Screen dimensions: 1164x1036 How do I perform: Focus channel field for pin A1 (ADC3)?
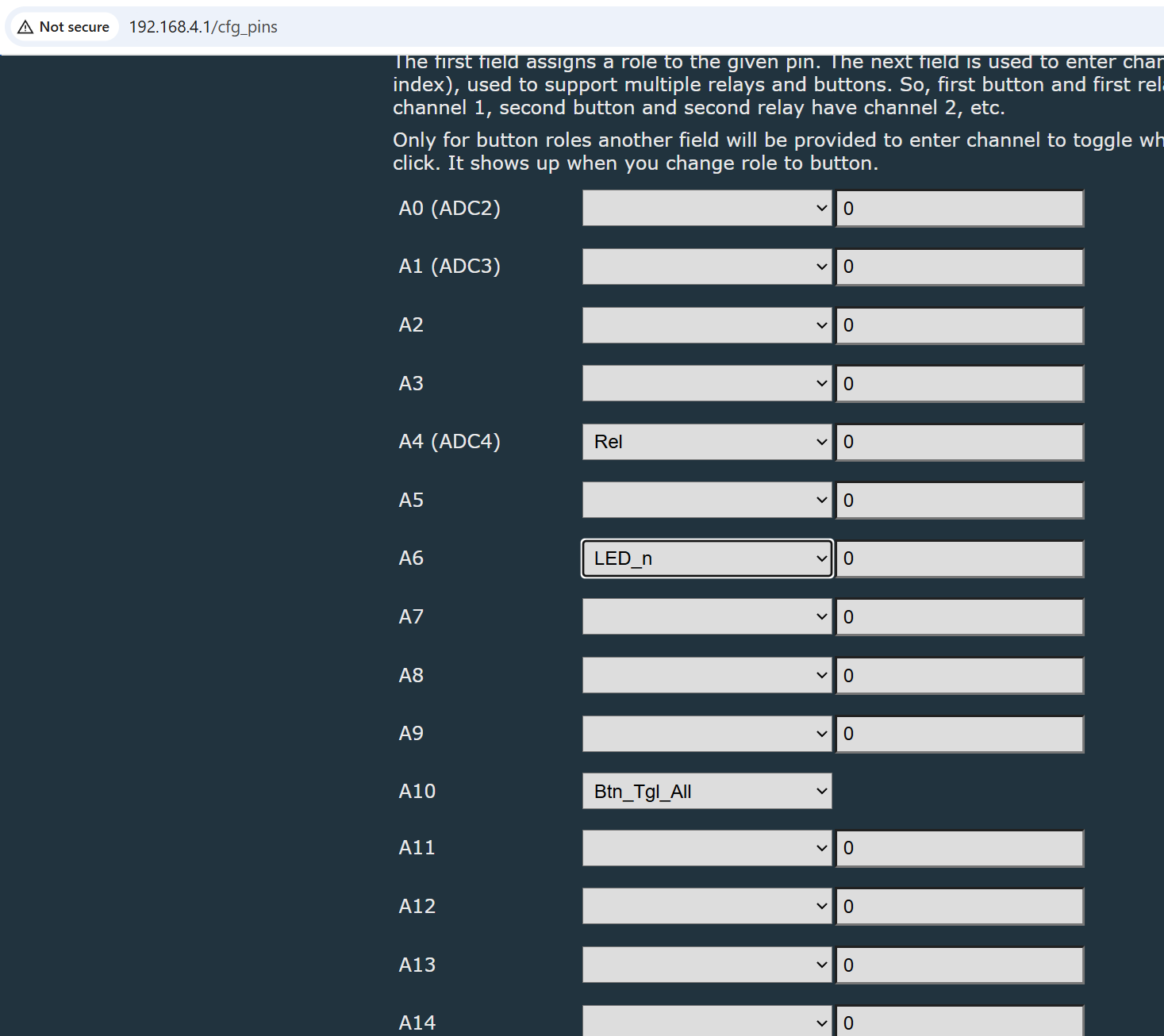pos(960,267)
